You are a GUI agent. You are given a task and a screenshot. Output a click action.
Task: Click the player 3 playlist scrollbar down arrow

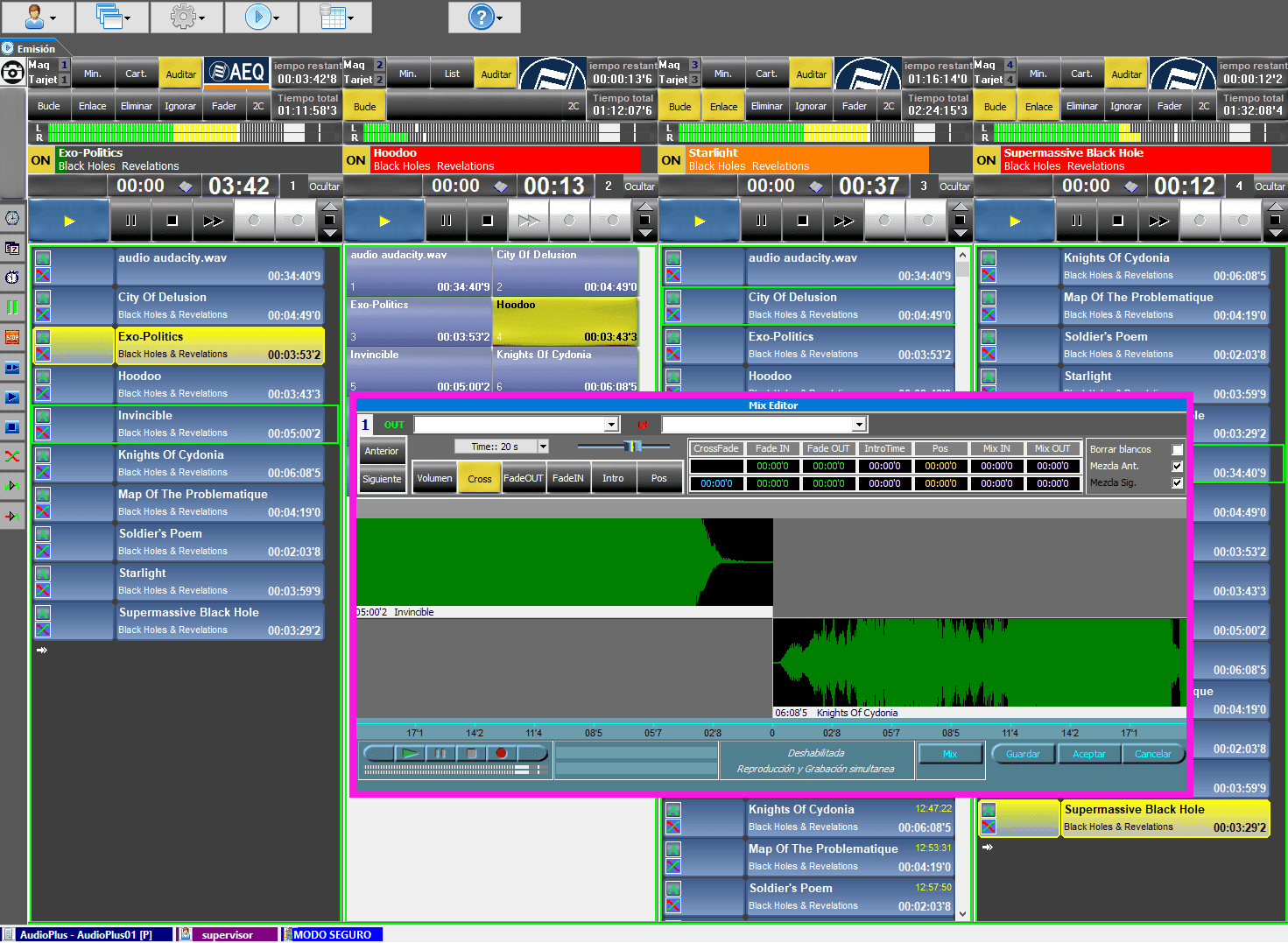[x=962, y=913]
